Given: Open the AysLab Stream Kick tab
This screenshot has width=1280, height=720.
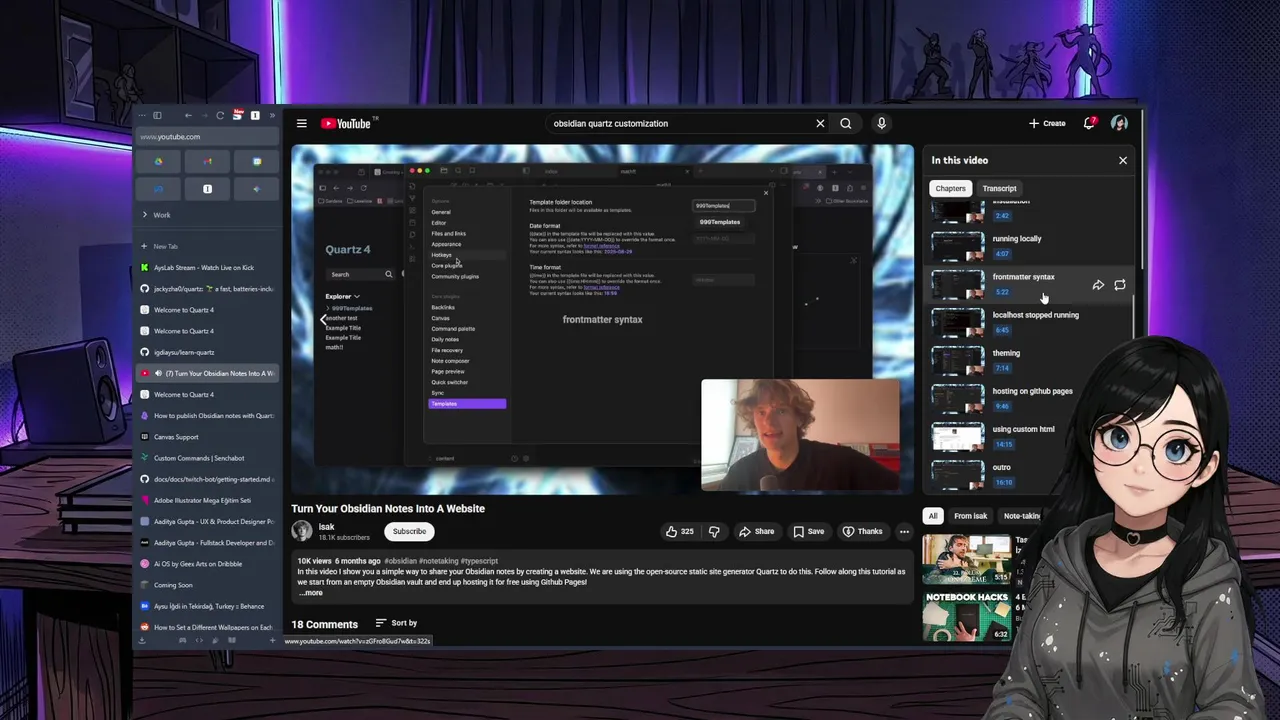Looking at the screenshot, I should pos(207,268).
